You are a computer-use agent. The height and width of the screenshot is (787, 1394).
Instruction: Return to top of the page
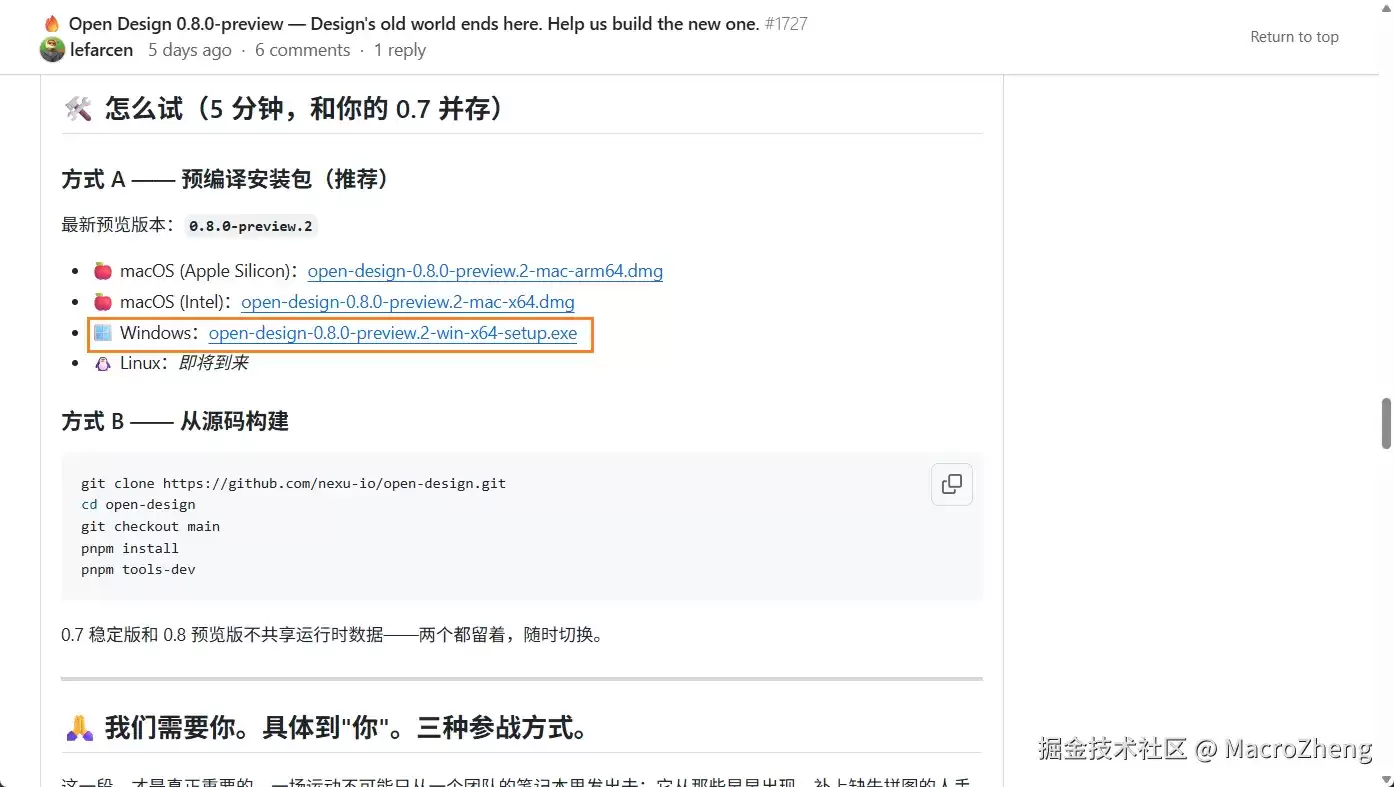pyautogui.click(x=1294, y=37)
